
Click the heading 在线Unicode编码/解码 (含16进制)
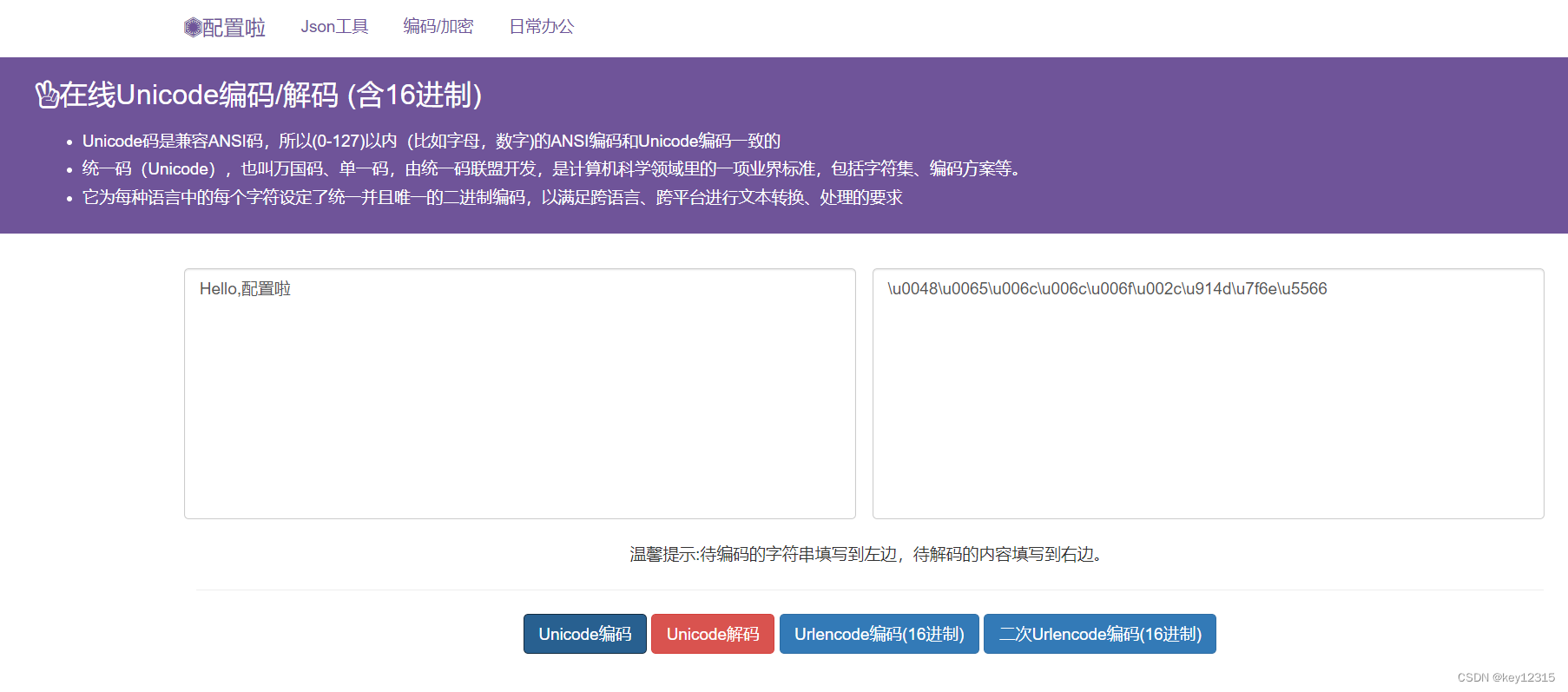271,95
